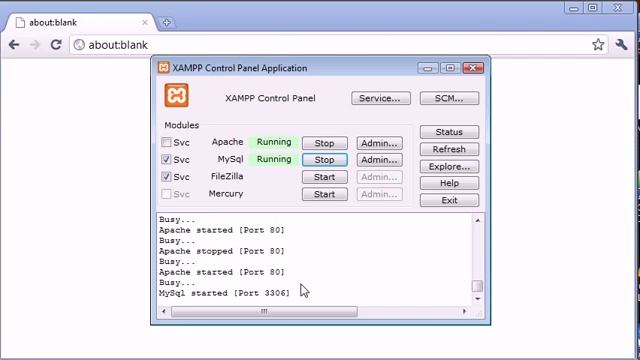Image resolution: width=640 pixels, height=360 pixels.
Task: Click the Mercury module name
Action: click(226, 194)
